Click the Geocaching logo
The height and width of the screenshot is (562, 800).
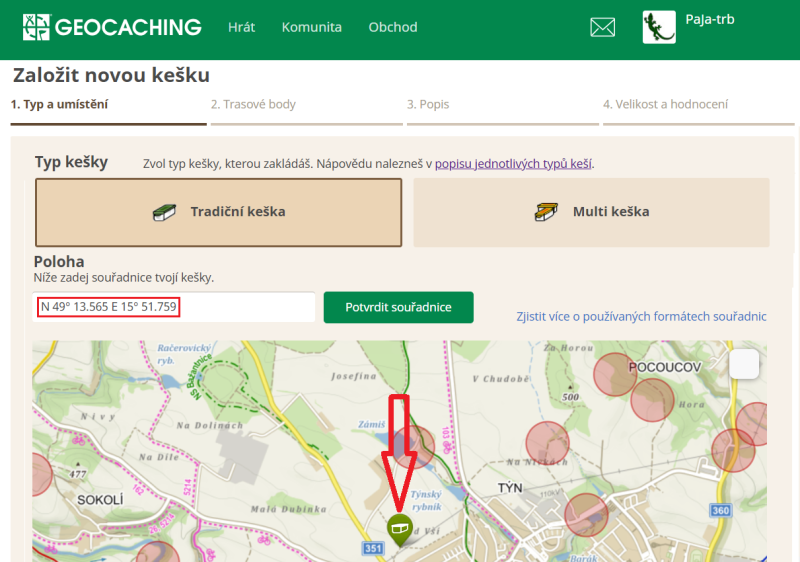(112, 27)
